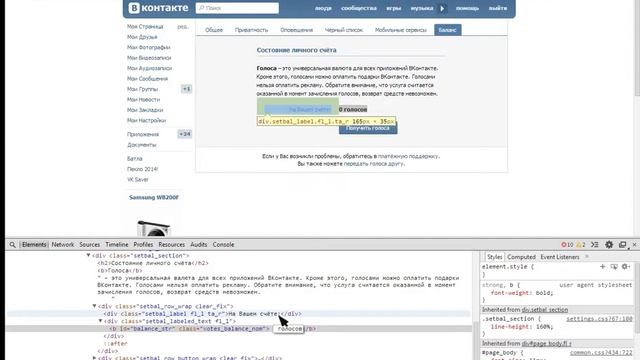The width and height of the screenshot is (640, 360).
Task: Click the toggle element state icon
Action: tap(614, 267)
